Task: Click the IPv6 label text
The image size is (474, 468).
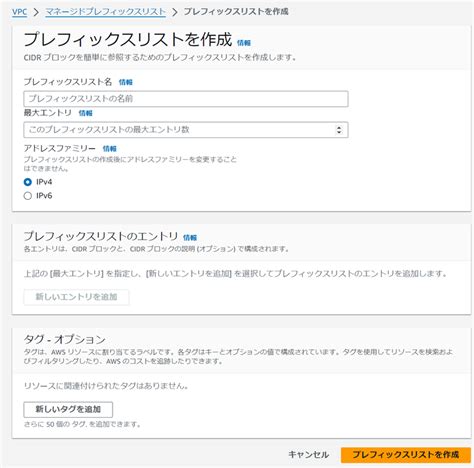Action: tap(44, 196)
